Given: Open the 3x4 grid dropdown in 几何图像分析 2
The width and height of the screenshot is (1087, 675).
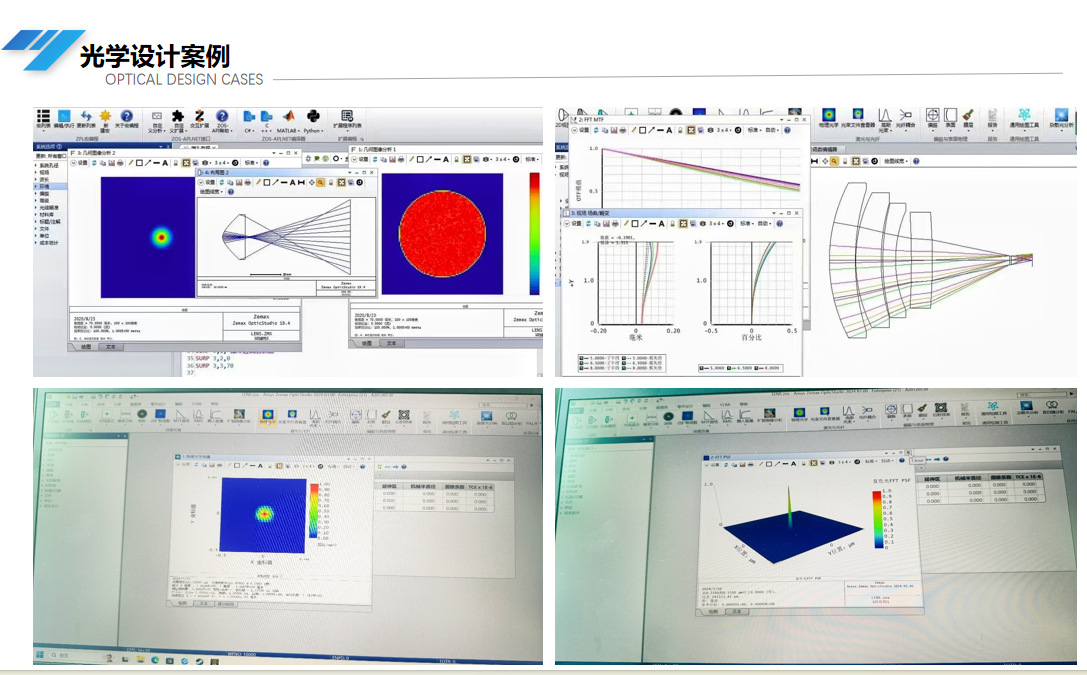Looking at the screenshot, I should 221,163.
